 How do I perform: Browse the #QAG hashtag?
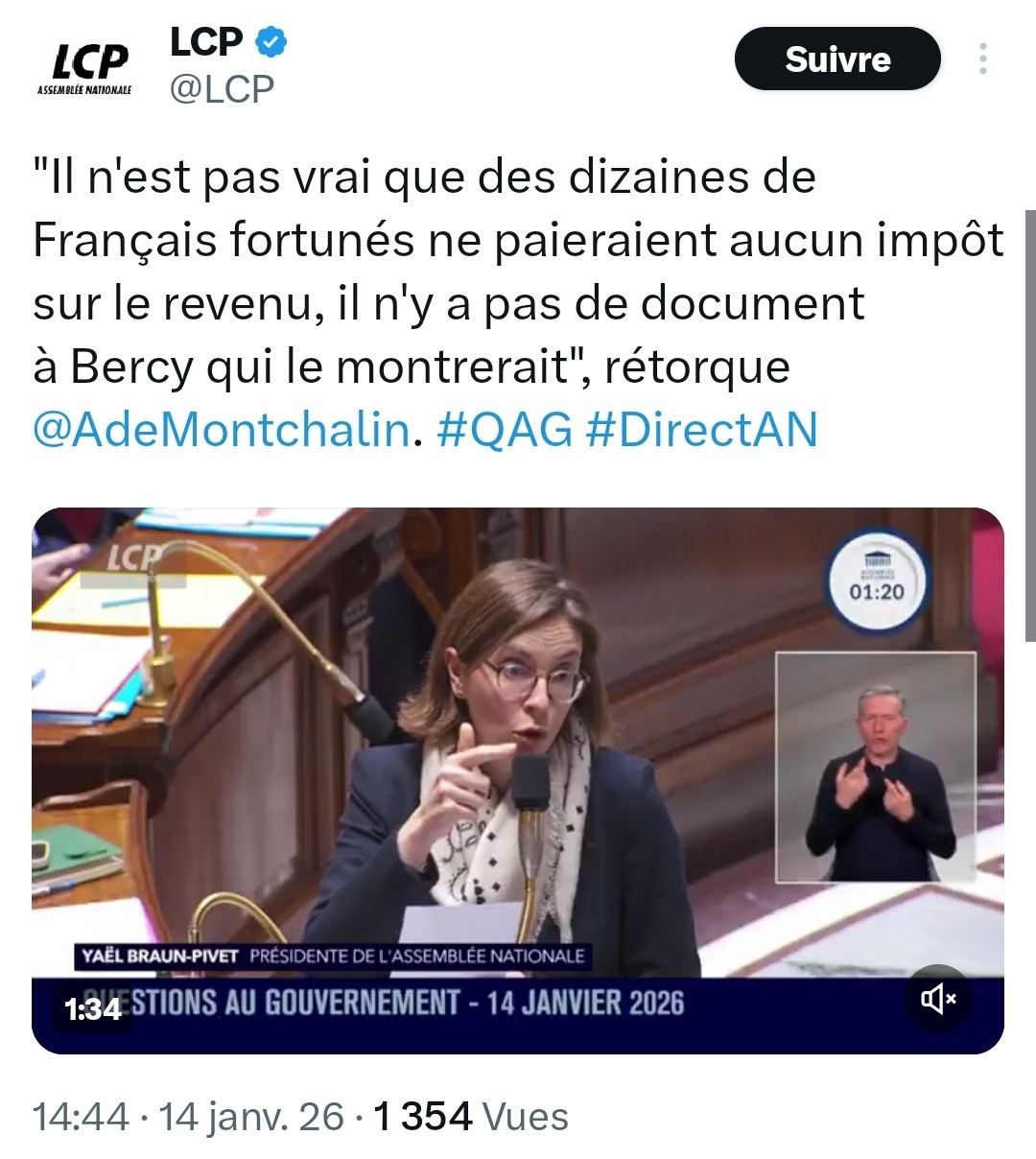coord(505,429)
